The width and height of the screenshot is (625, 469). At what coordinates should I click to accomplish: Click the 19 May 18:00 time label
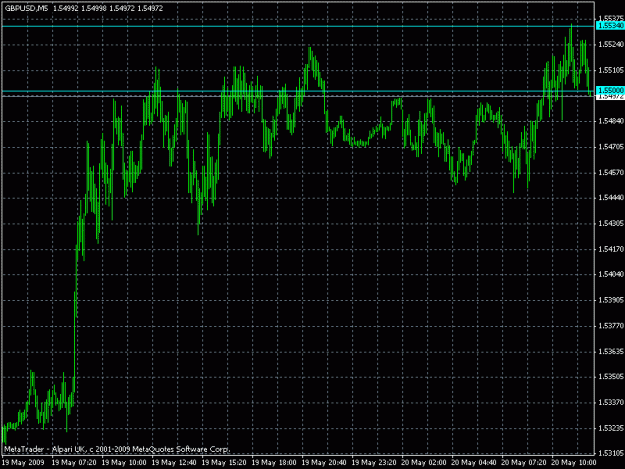pyautogui.click(x=274, y=463)
